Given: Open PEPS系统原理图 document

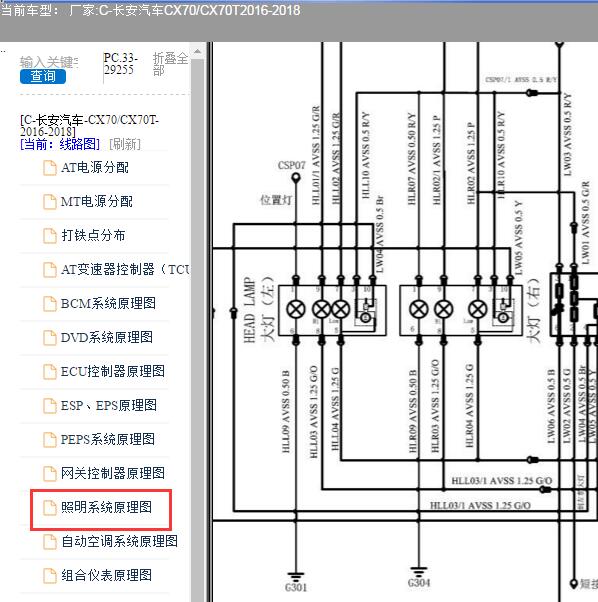Looking at the screenshot, I should pyautogui.click(x=108, y=439).
